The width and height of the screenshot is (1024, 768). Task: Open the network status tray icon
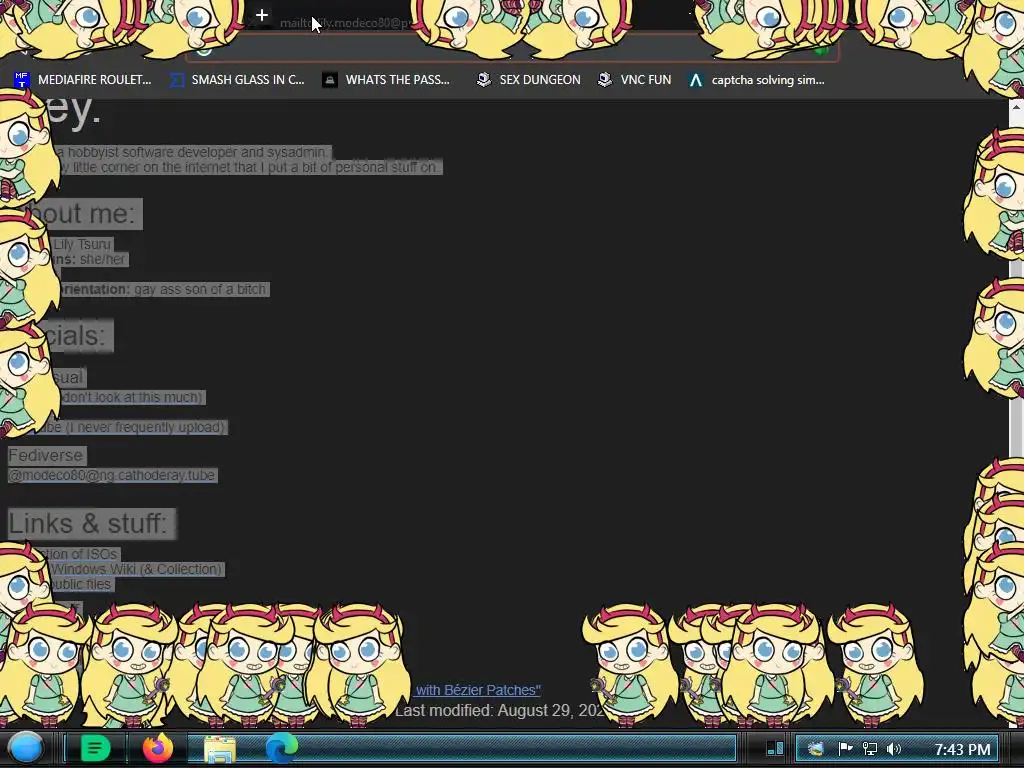coord(870,749)
